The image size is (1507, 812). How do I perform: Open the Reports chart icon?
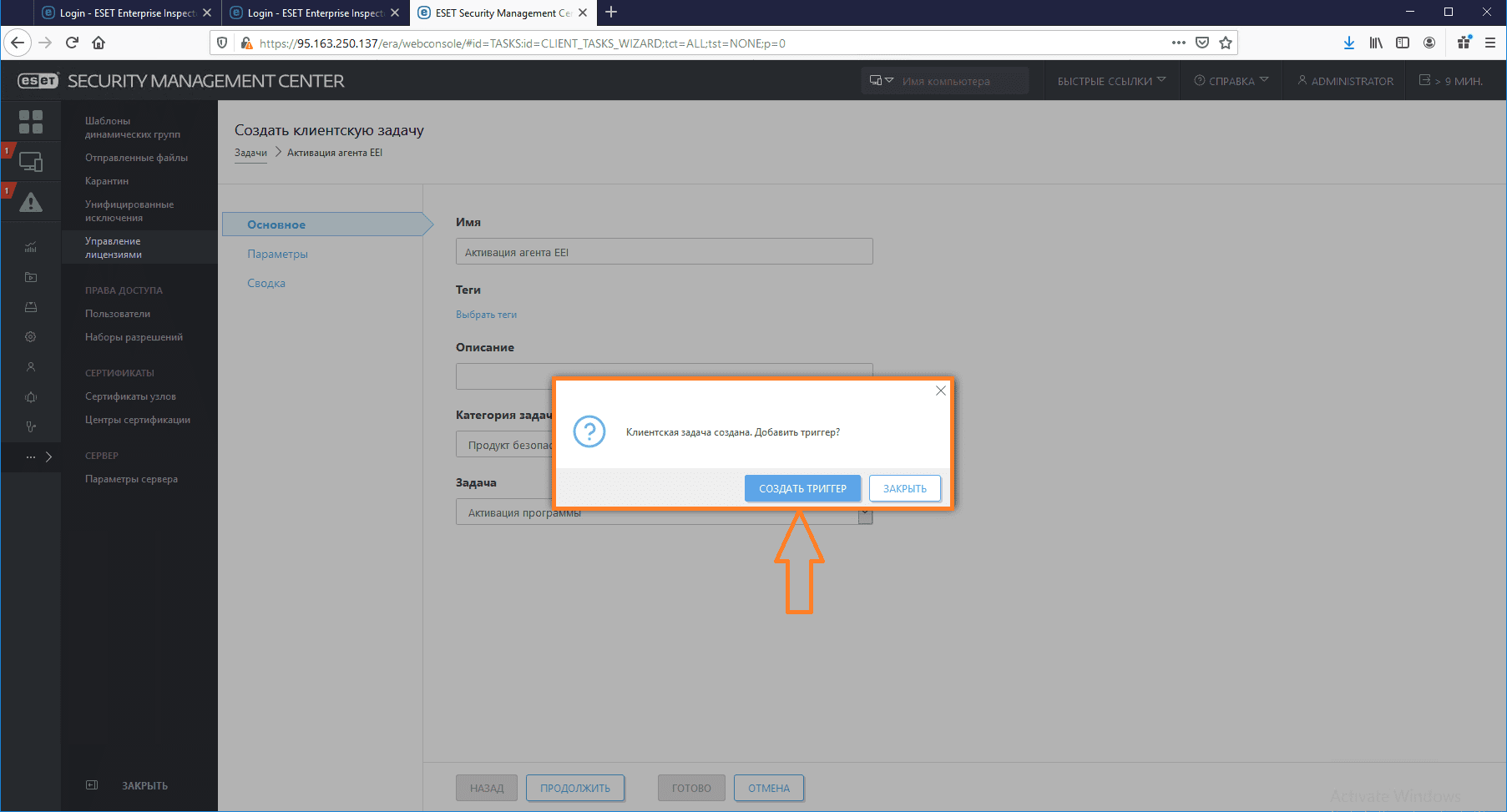[x=31, y=247]
